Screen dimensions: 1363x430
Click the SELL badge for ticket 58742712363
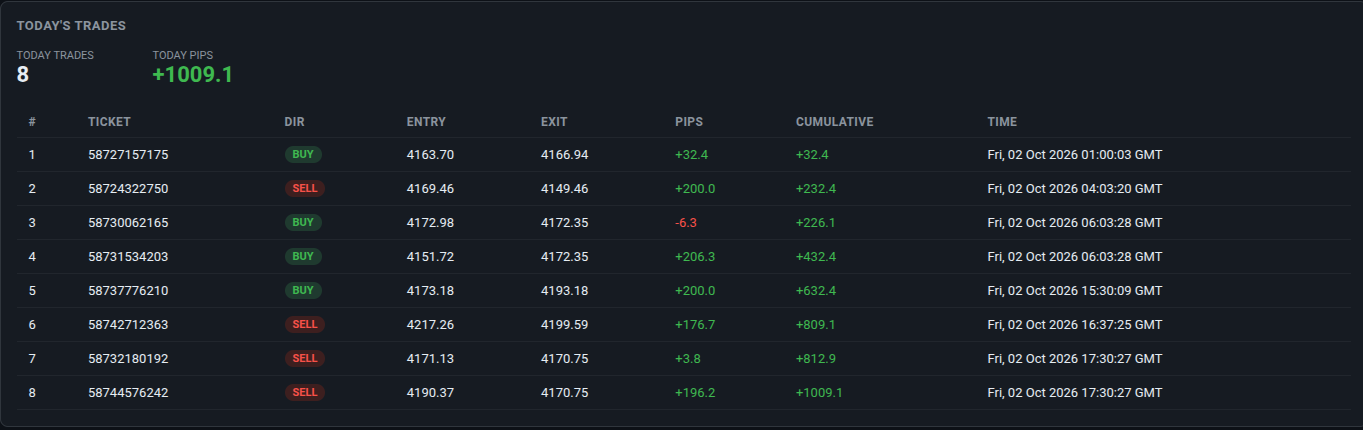[305, 325]
